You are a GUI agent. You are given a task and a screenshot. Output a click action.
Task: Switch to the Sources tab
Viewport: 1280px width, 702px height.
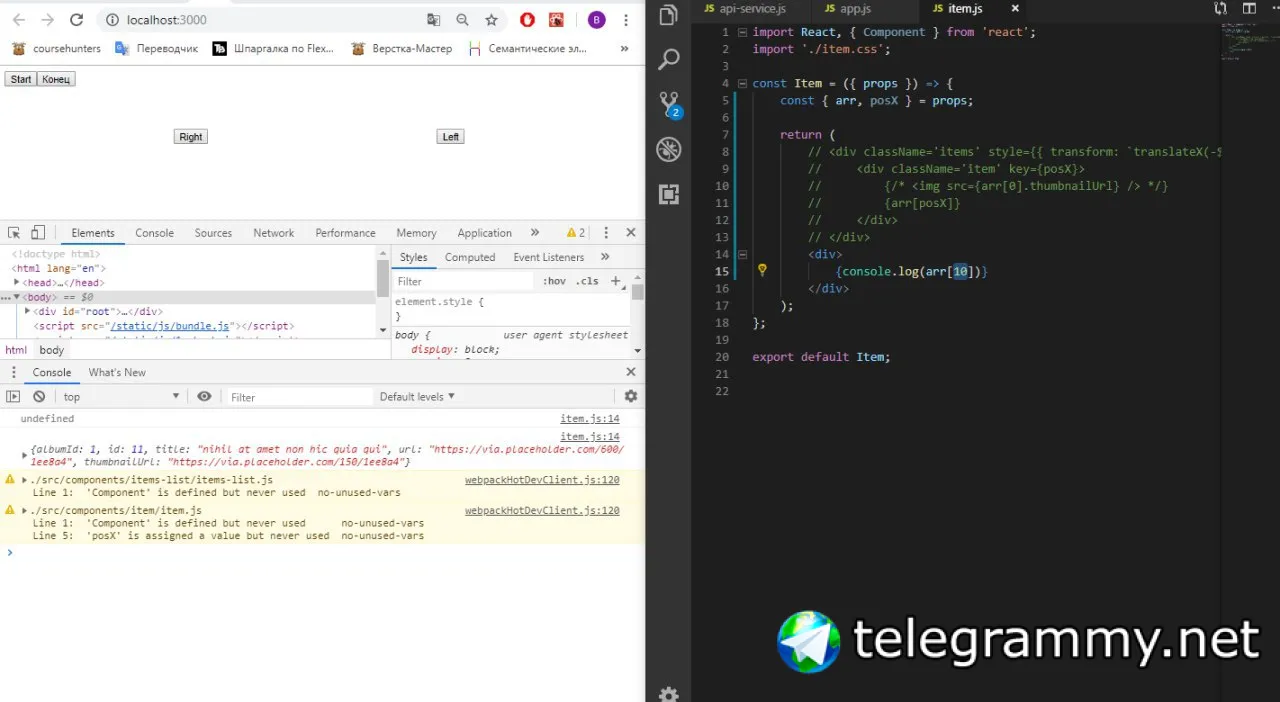(x=213, y=233)
